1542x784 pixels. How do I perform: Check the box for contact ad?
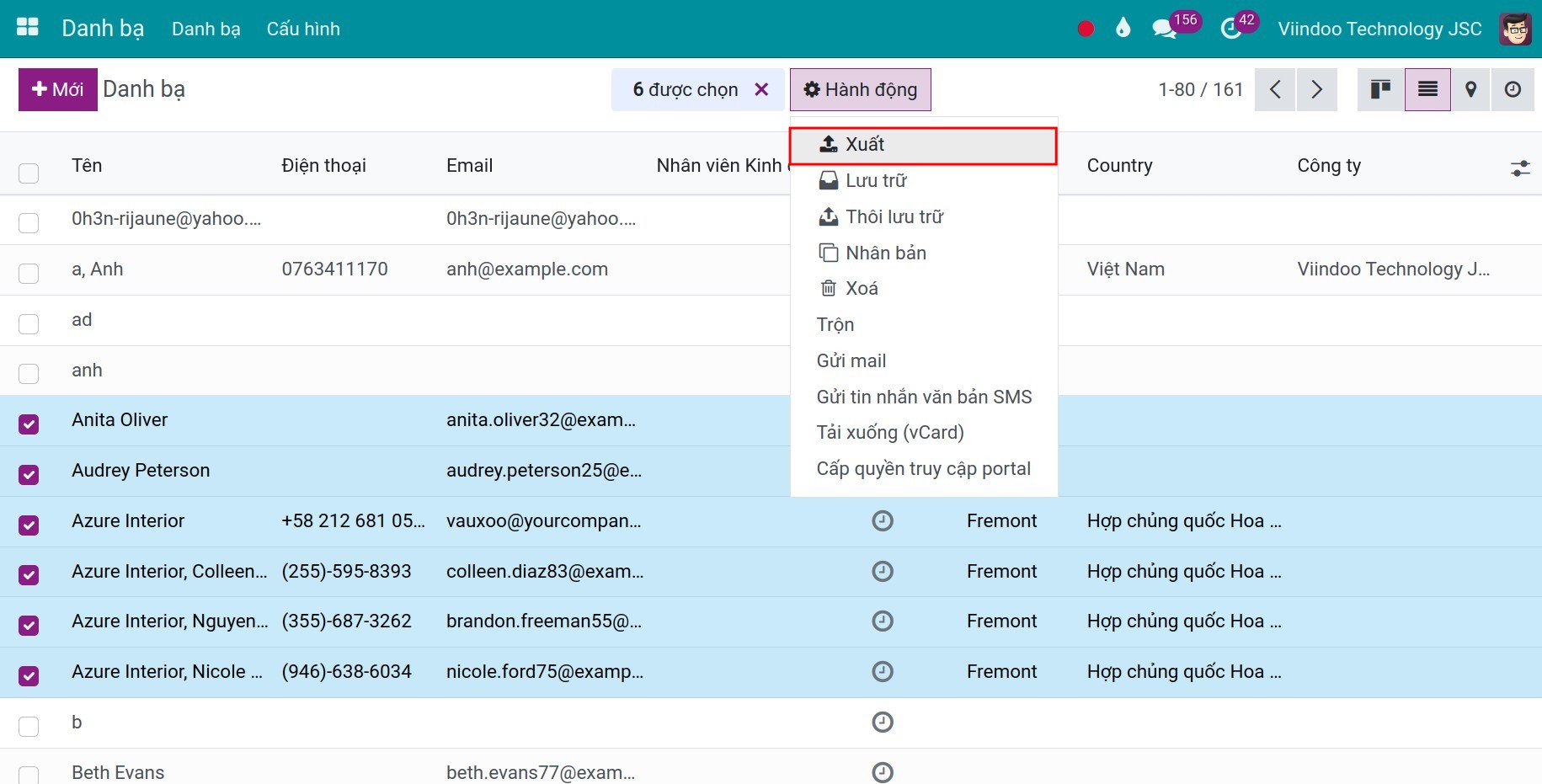pos(29,323)
